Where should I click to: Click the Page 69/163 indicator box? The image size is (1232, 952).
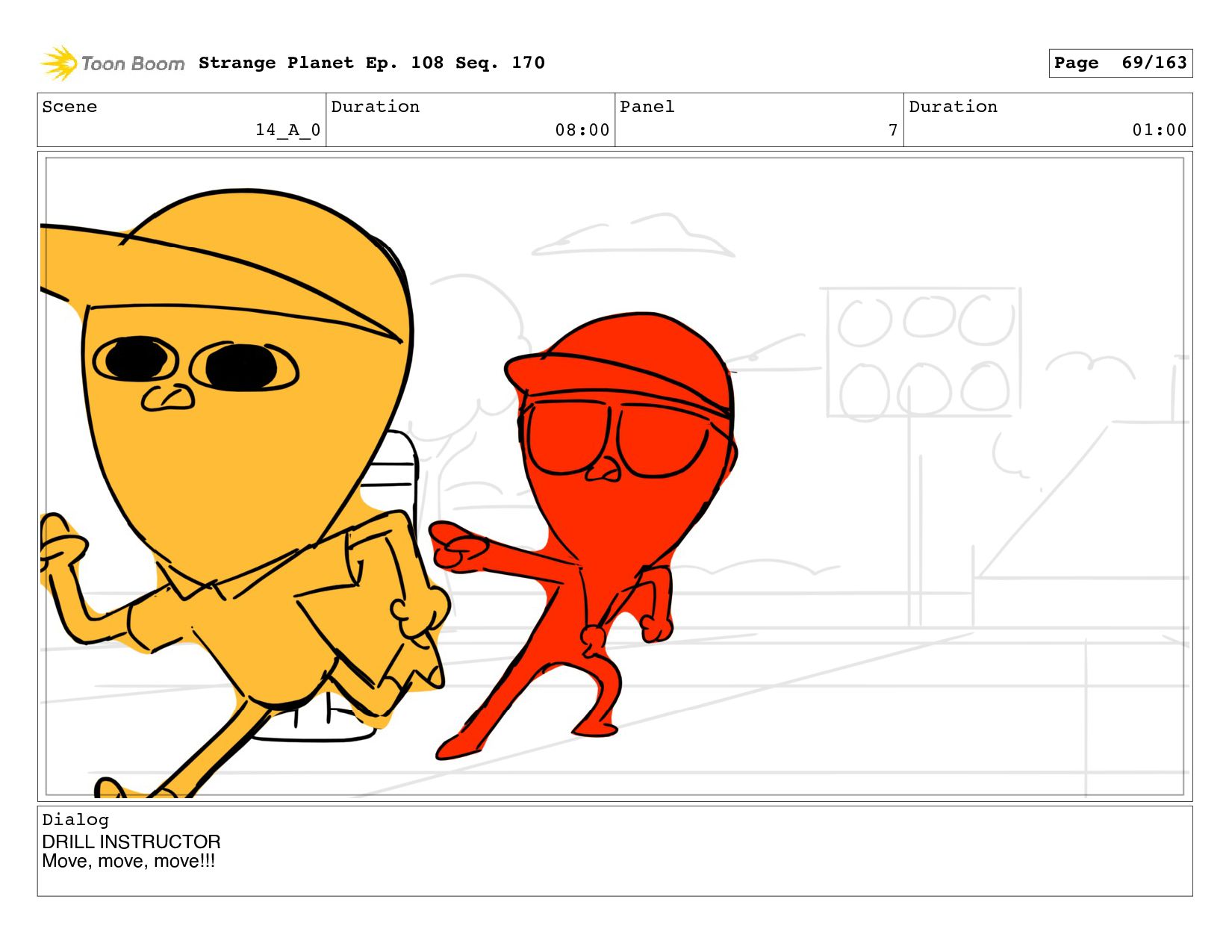1119,63
